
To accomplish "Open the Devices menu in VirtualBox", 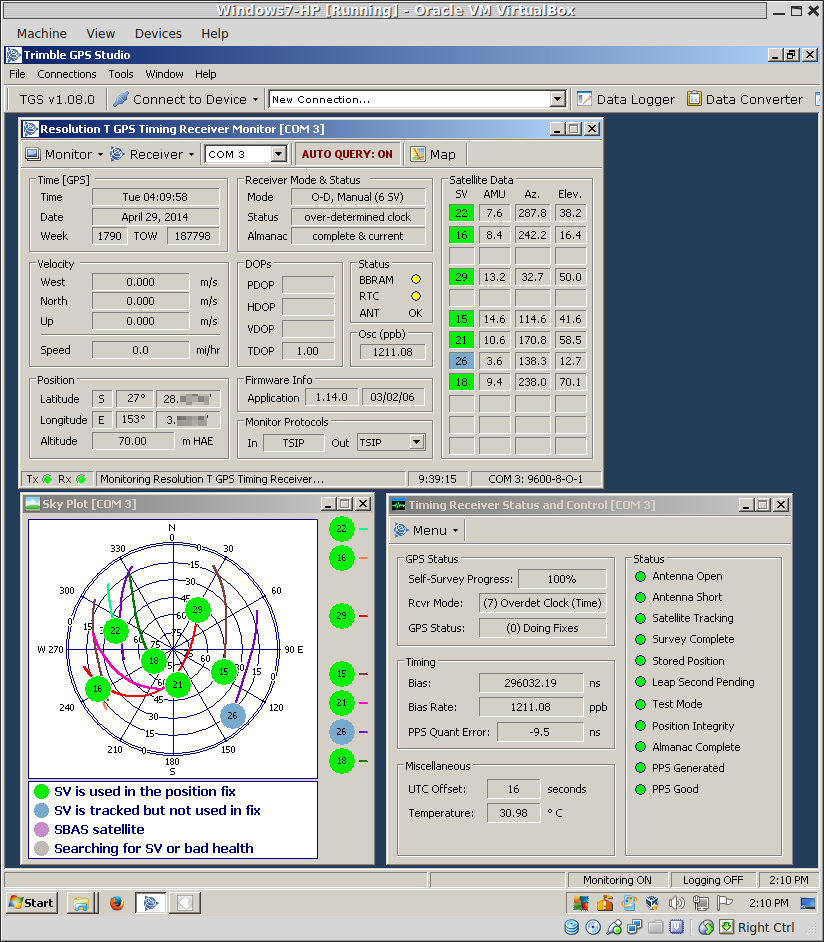I will 158,33.
